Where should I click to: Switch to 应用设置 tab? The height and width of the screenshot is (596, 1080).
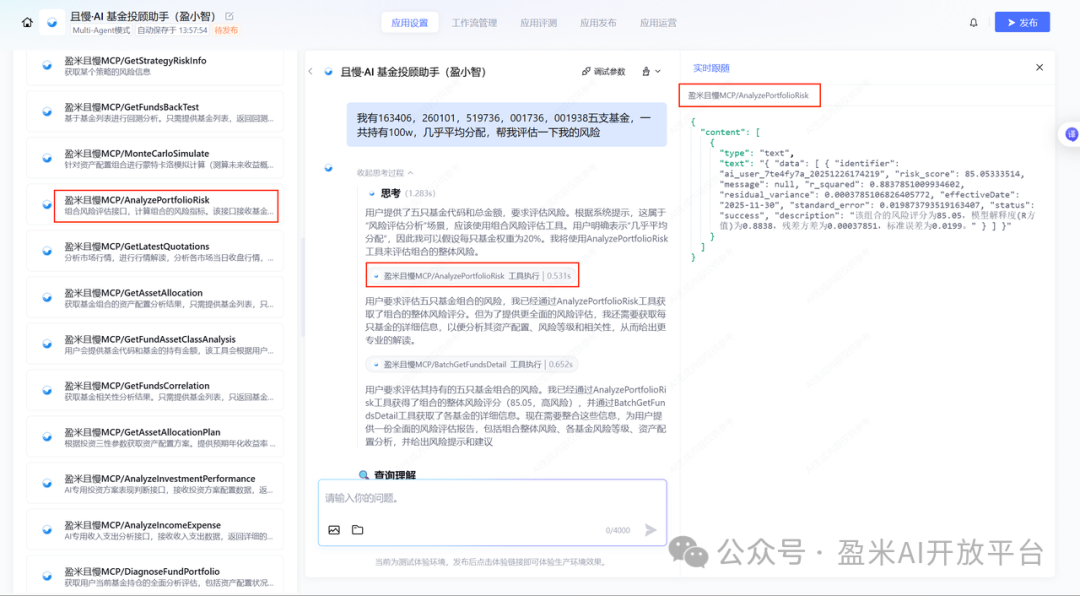410,23
